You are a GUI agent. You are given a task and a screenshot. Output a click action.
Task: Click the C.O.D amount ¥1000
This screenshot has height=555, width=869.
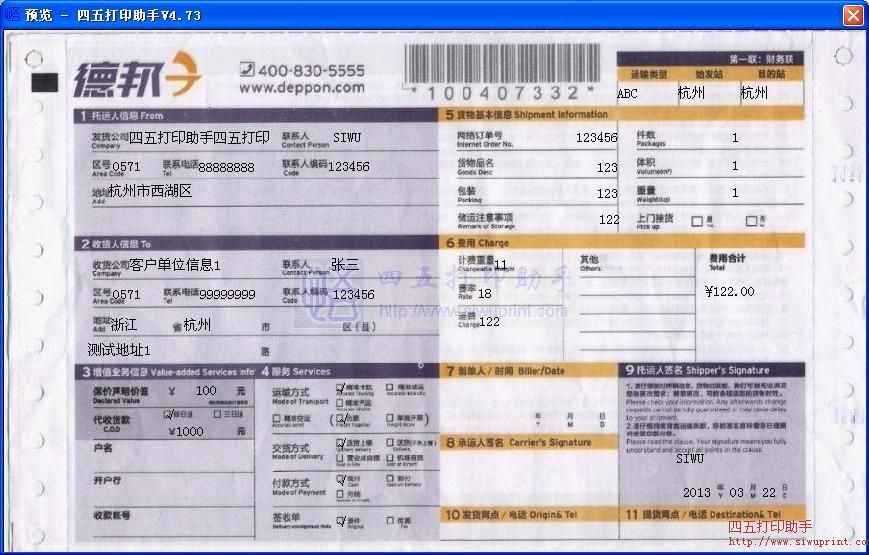(x=186, y=431)
